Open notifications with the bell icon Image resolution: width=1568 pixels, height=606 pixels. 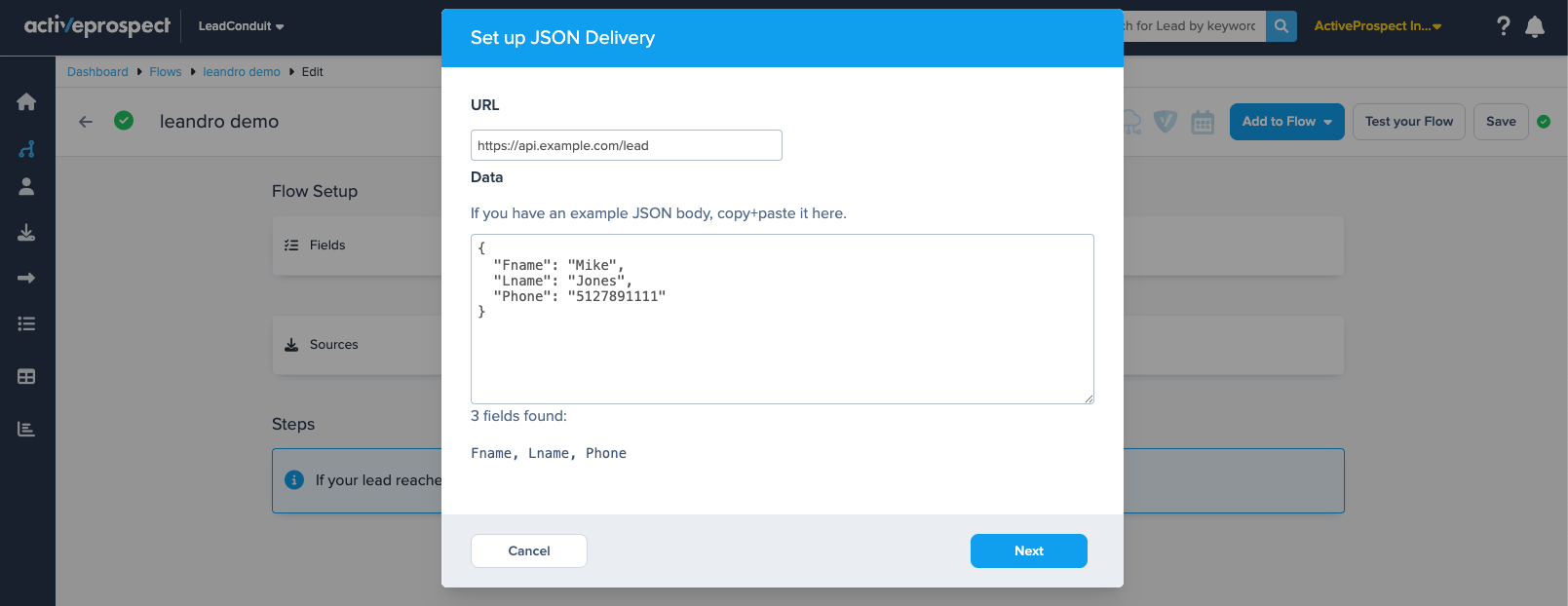click(x=1535, y=26)
